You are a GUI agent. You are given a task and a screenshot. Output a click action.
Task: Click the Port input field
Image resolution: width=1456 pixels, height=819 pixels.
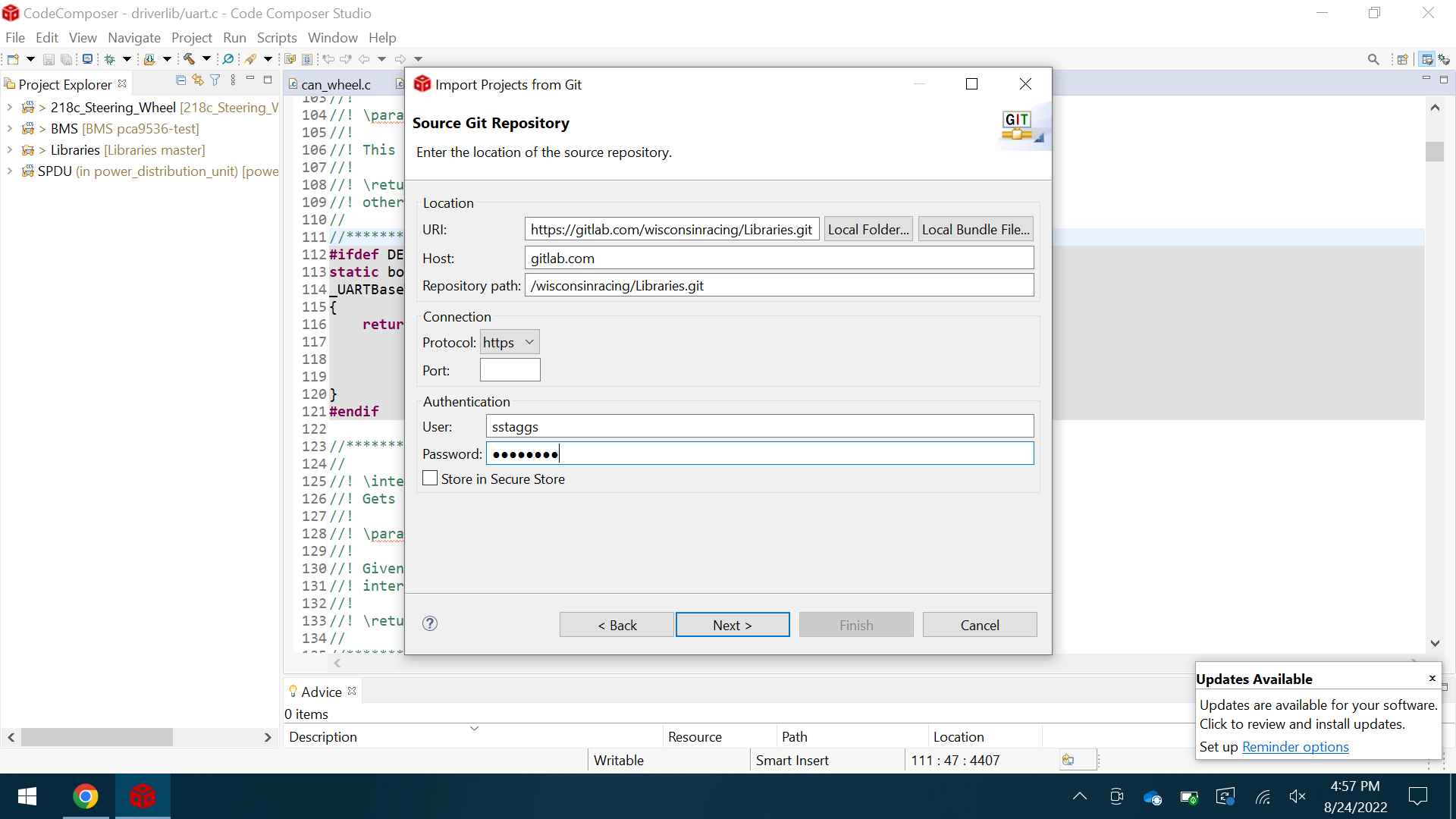click(x=510, y=370)
